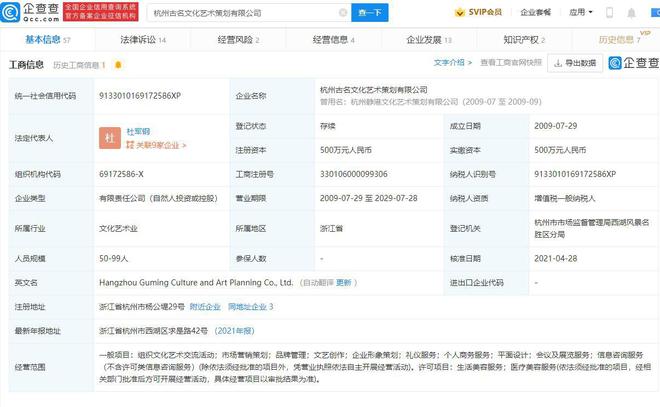Viewport: 660px width, 407px height.
Task: Open notifications bell icon in header
Action: [x=631, y=13]
